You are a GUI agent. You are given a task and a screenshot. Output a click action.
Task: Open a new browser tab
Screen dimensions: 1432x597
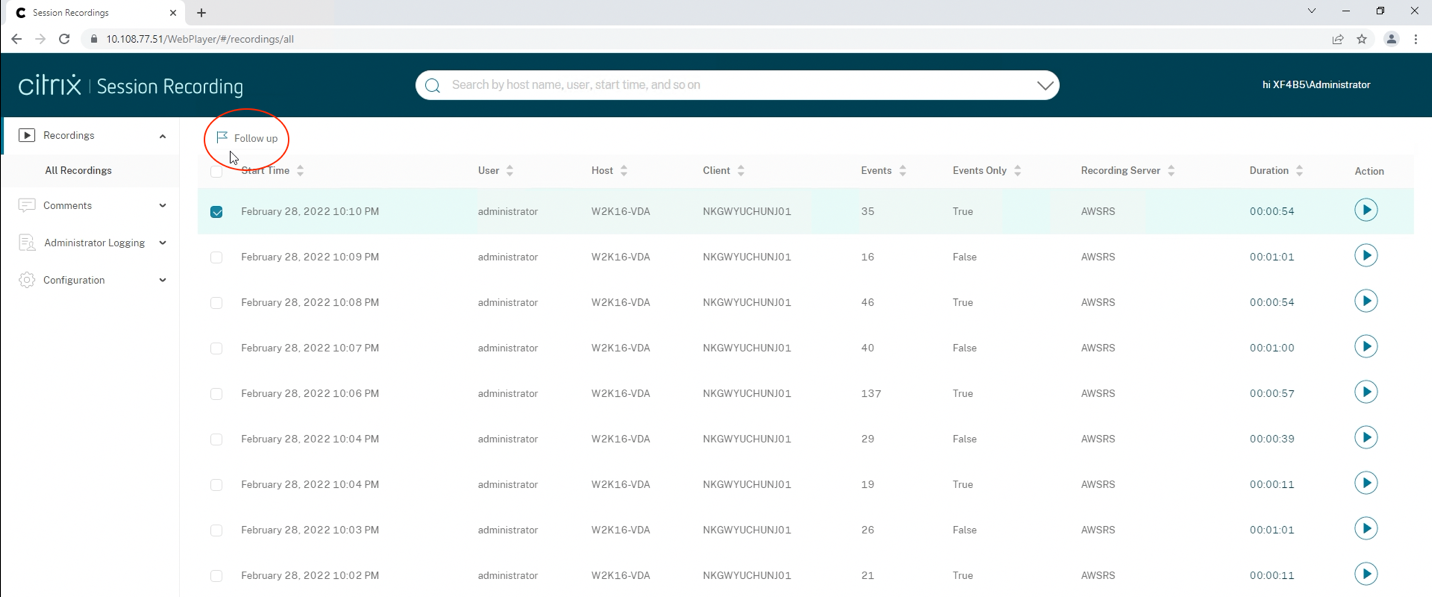pyautogui.click(x=201, y=13)
